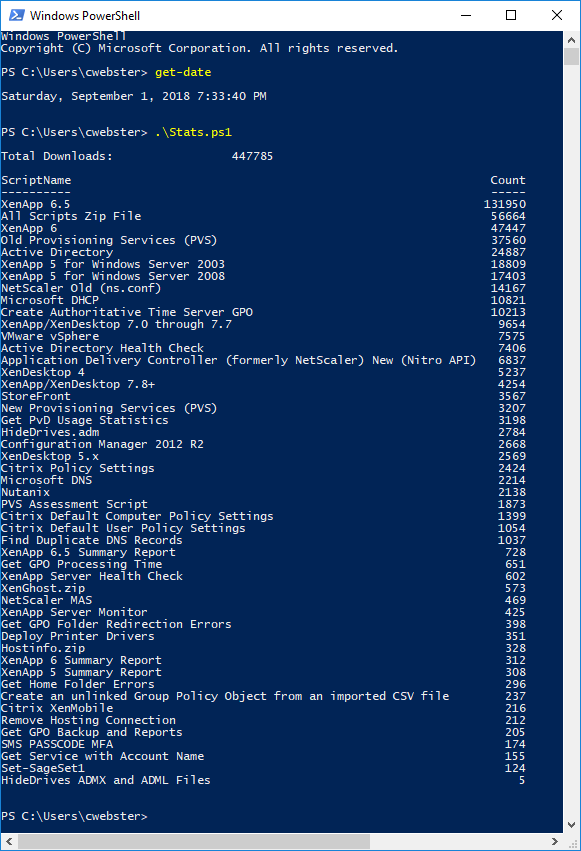Click the Count column header
This screenshot has height=851, width=581.
pyautogui.click(x=508, y=180)
